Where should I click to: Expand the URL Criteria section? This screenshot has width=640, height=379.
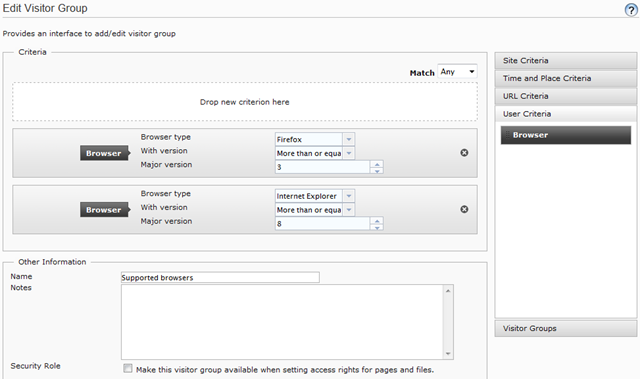(566, 96)
